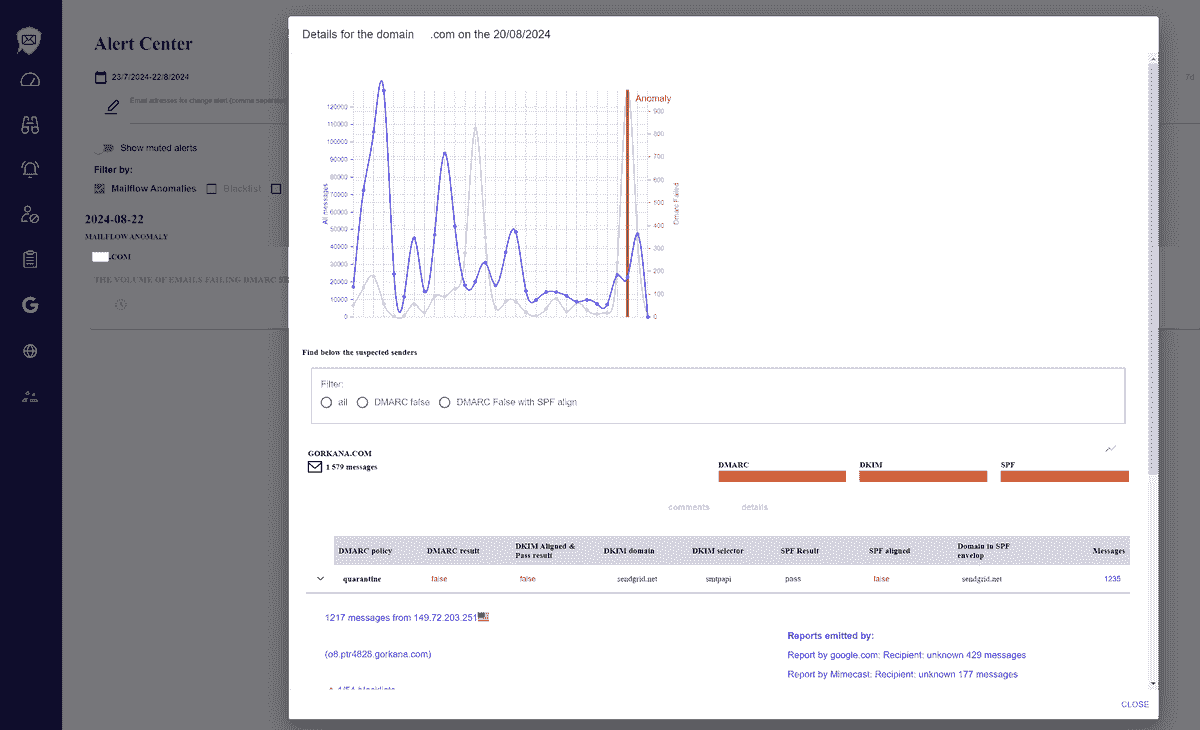Click the 'Alert Center' page title
Viewport: 1200px width, 730px height.
pyautogui.click(x=143, y=44)
